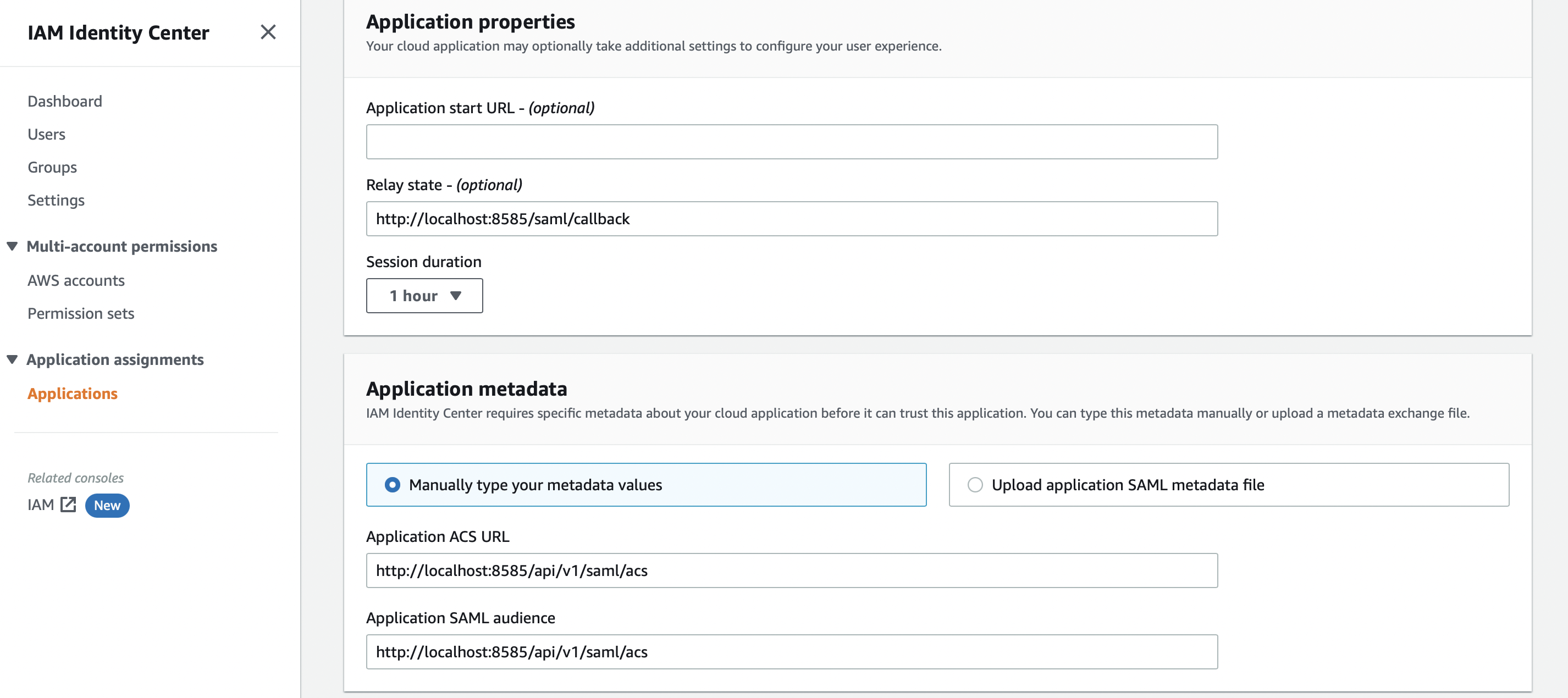This screenshot has width=1568, height=698.
Task: Go to Applications in the sidebar
Action: (x=73, y=394)
